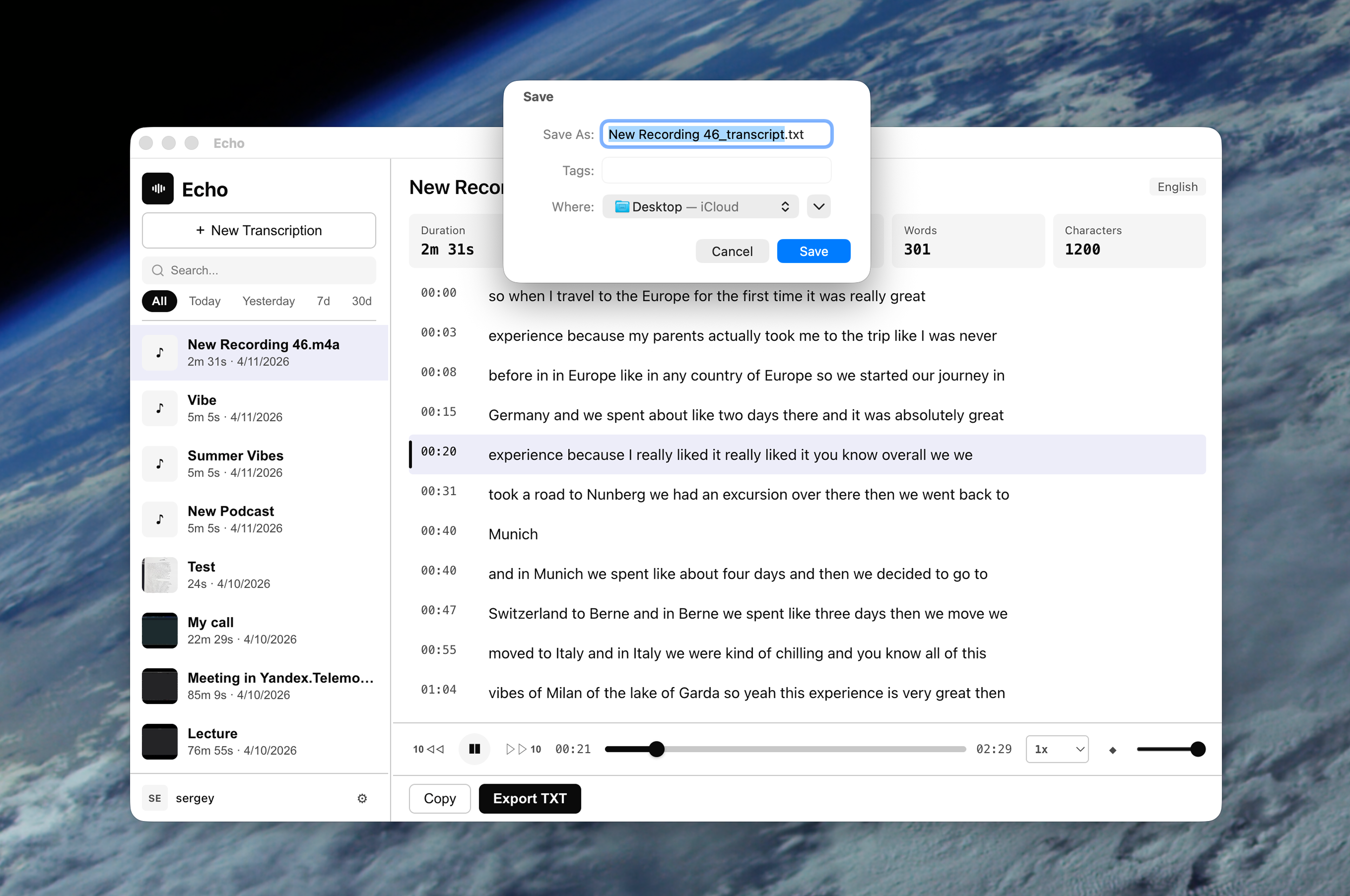Pause playback with the pause icon
1350x896 pixels.
[474, 748]
